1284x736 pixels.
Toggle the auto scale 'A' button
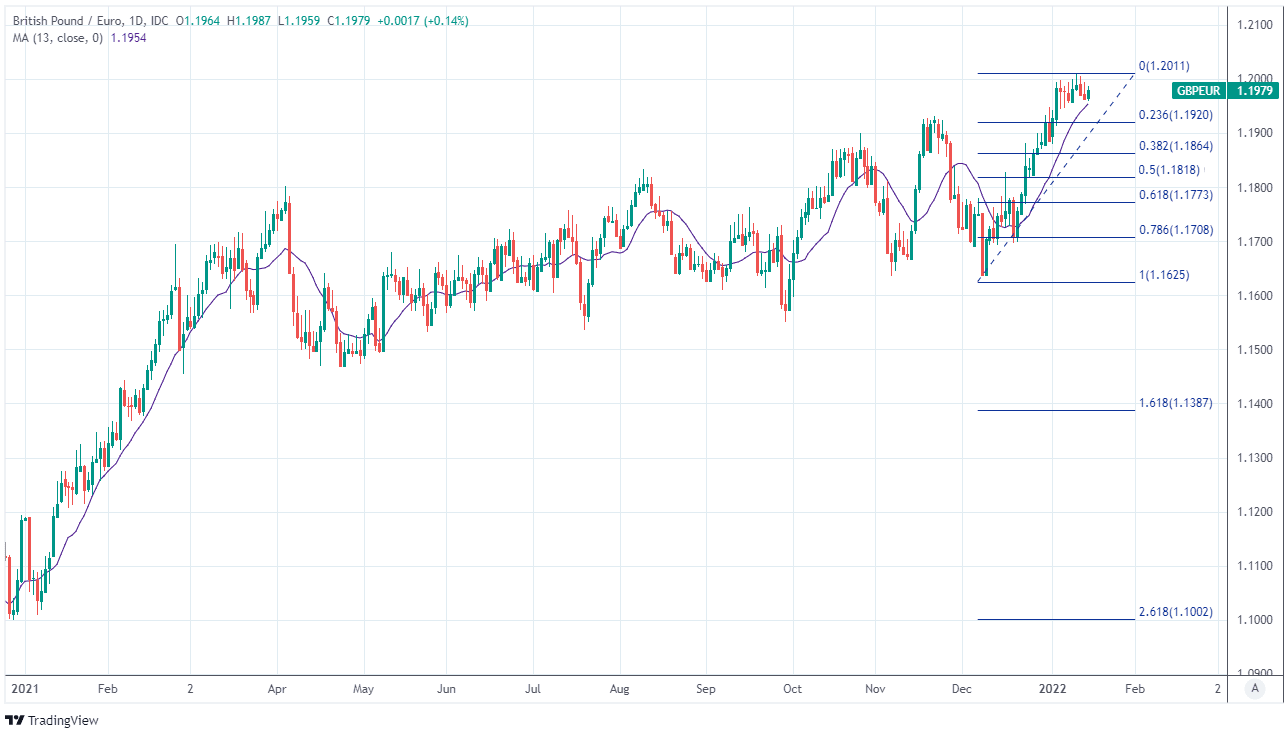1254,689
